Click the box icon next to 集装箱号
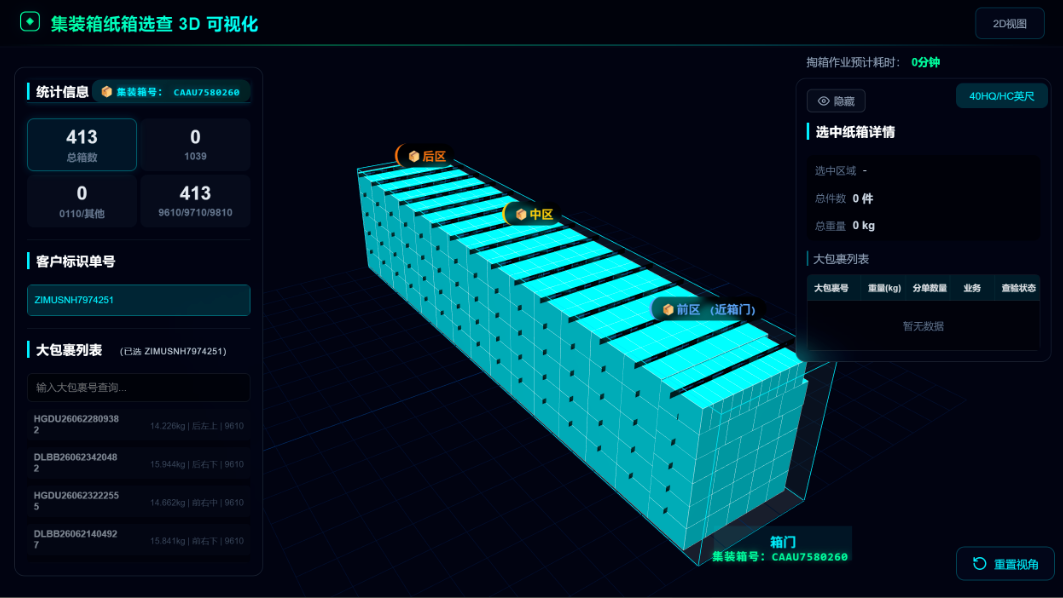Viewport: 1063px width, 598px height. point(106,92)
